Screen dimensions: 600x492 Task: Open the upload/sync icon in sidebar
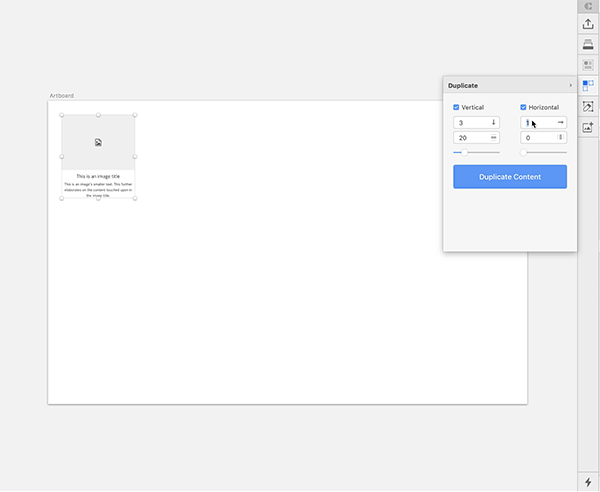(x=588, y=24)
